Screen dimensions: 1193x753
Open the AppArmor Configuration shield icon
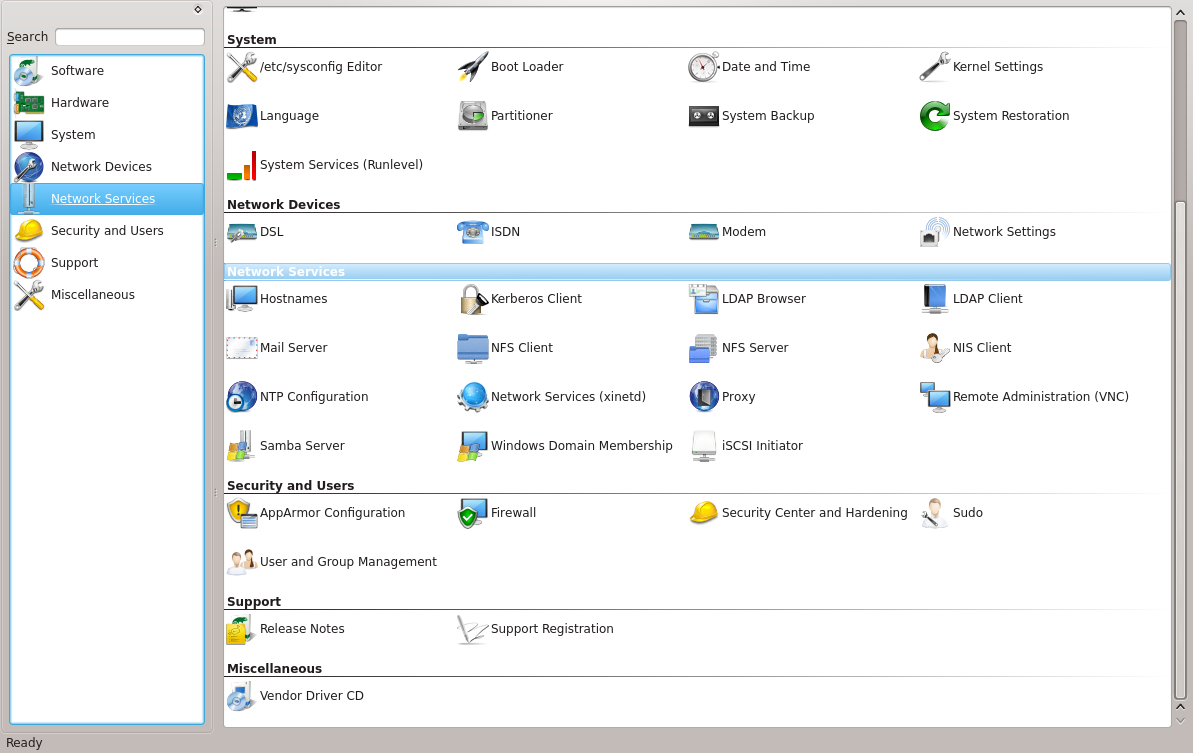[x=241, y=513]
